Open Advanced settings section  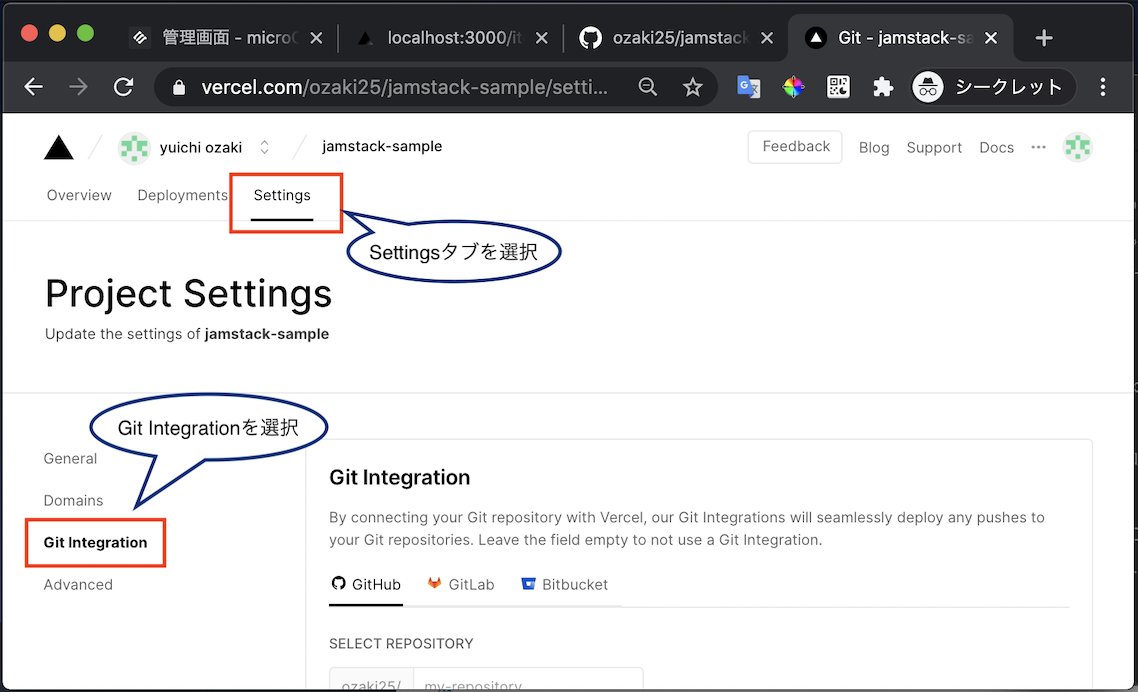pyautogui.click(x=78, y=585)
